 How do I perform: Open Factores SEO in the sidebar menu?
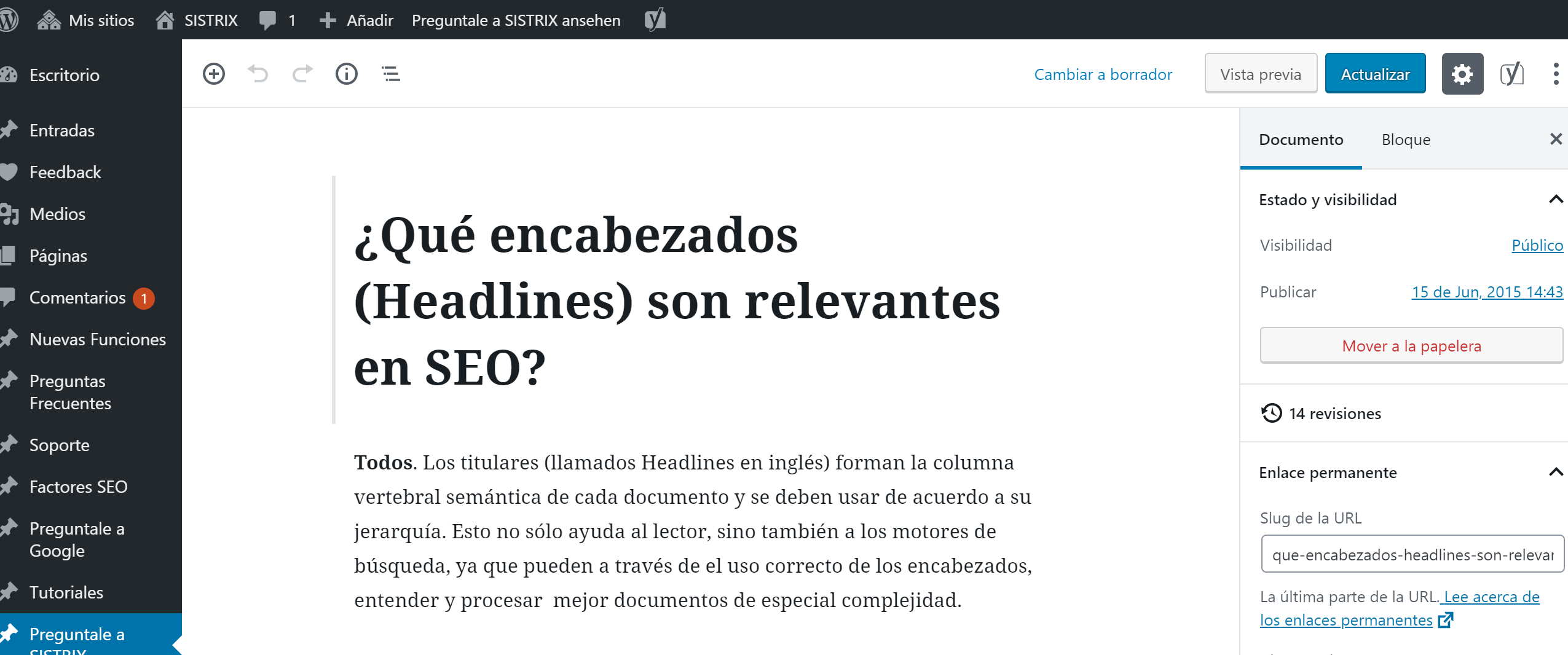pos(78,487)
